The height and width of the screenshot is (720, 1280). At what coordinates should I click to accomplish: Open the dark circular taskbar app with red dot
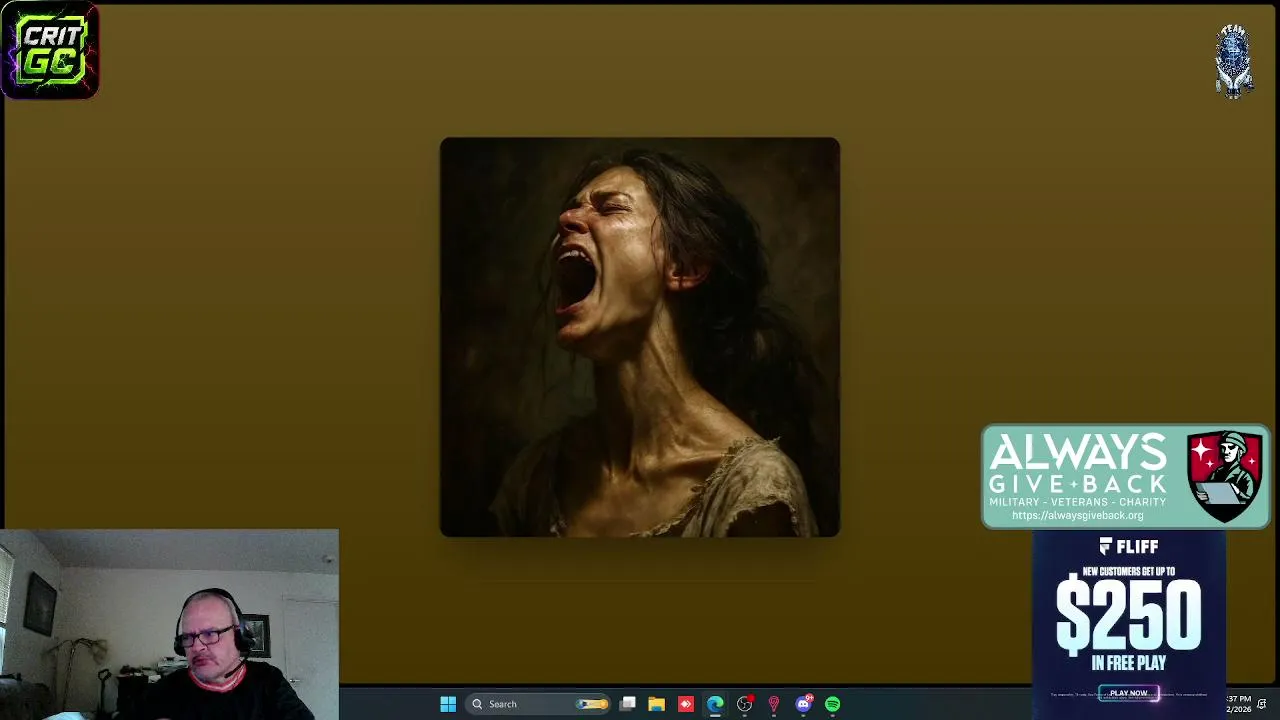coord(744,704)
